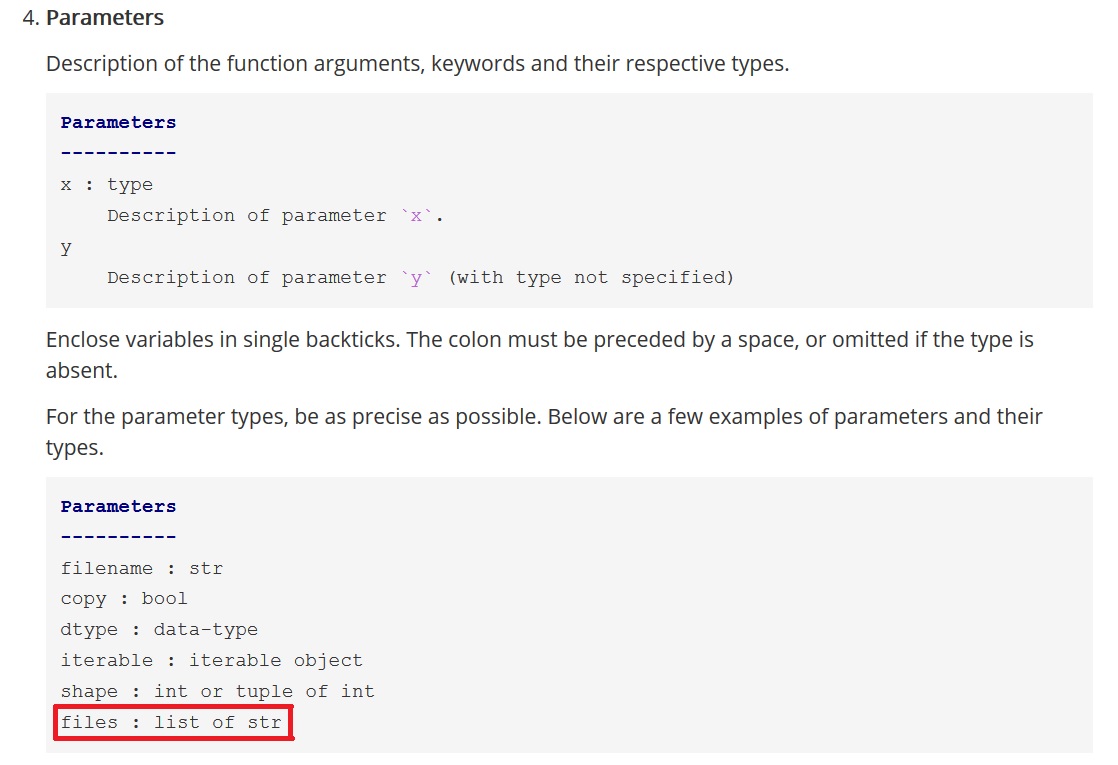Click the "filename : str" line

coord(141,568)
